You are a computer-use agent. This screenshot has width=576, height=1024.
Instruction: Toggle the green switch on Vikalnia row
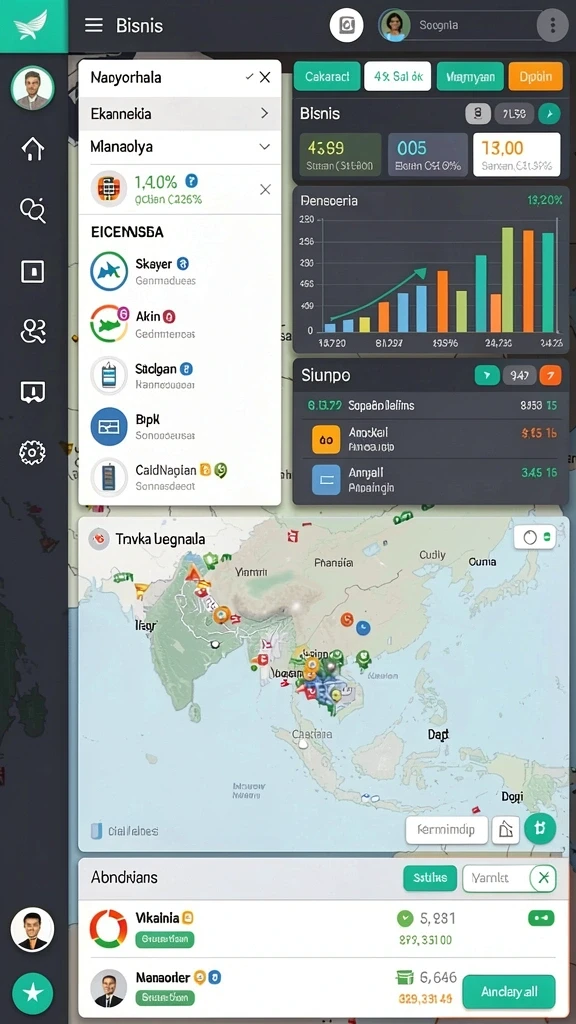[x=541, y=918]
